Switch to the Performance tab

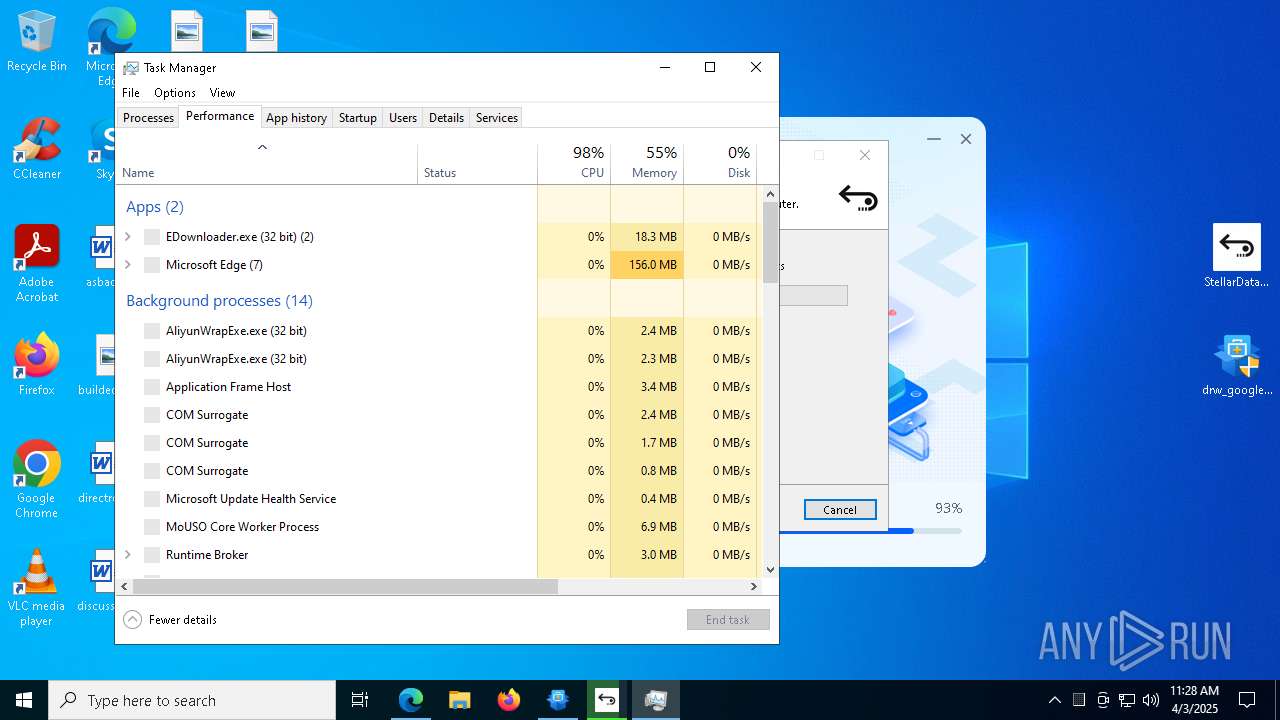(220, 116)
